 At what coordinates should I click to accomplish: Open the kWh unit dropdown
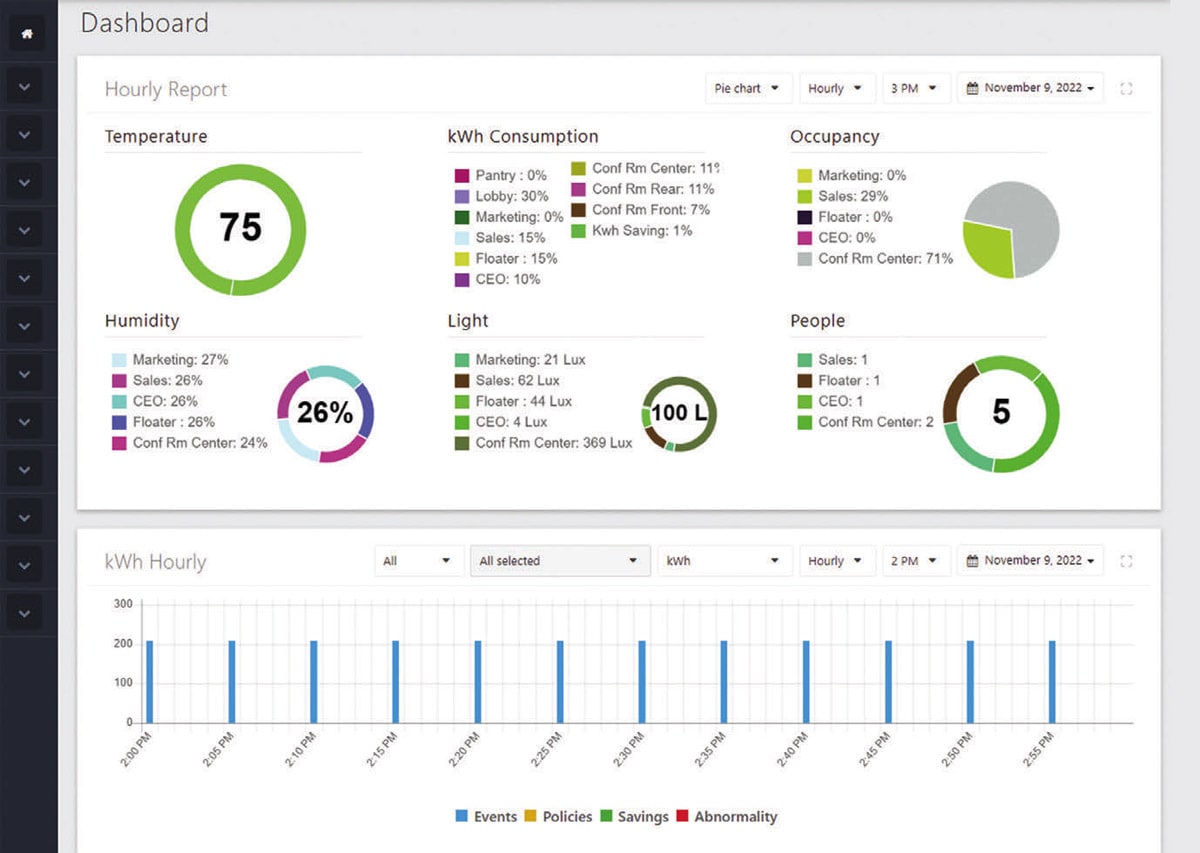pyautogui.click(x=724, y=561)
